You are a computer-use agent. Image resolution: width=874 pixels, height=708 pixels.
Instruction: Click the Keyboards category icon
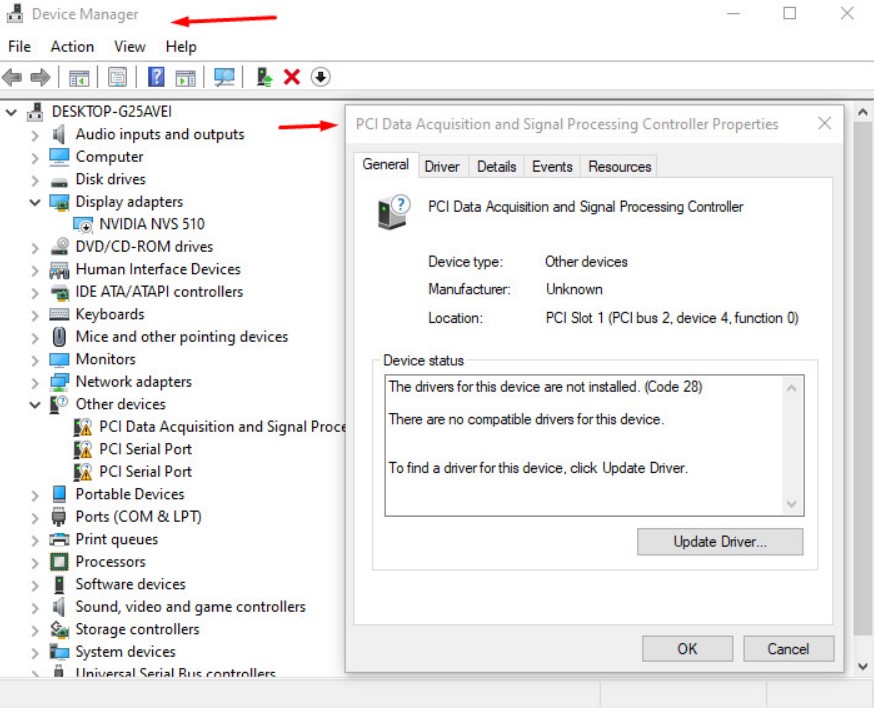point(59,314)
